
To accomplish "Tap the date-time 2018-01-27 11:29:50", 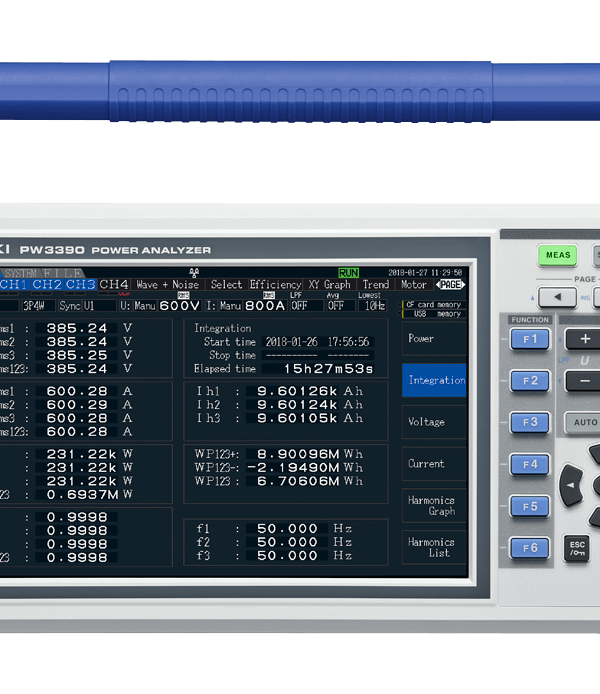I will click(x=425, y=273).
